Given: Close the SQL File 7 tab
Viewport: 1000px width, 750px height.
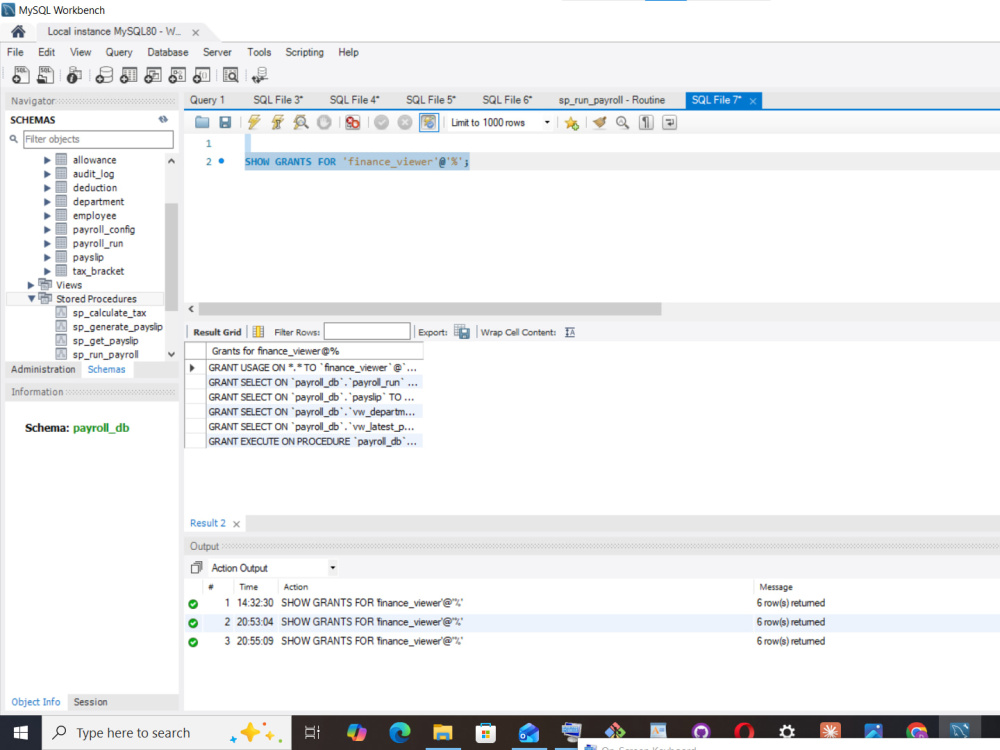Looking at the screenshot, I should tap(753, 101).
